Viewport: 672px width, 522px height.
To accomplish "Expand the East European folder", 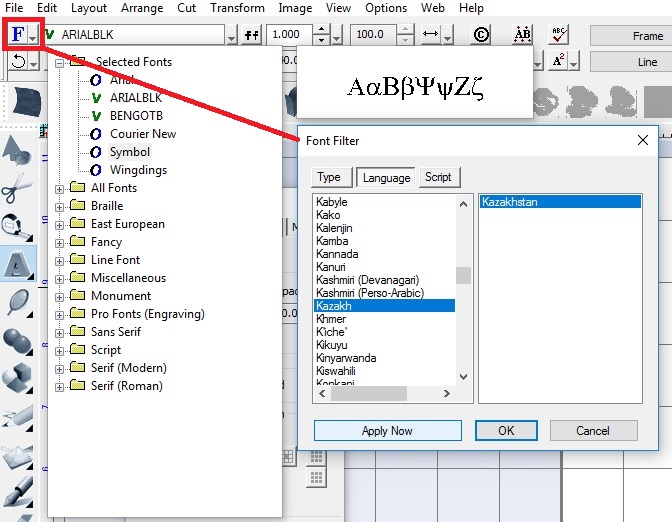I will [x=60, y=225].
